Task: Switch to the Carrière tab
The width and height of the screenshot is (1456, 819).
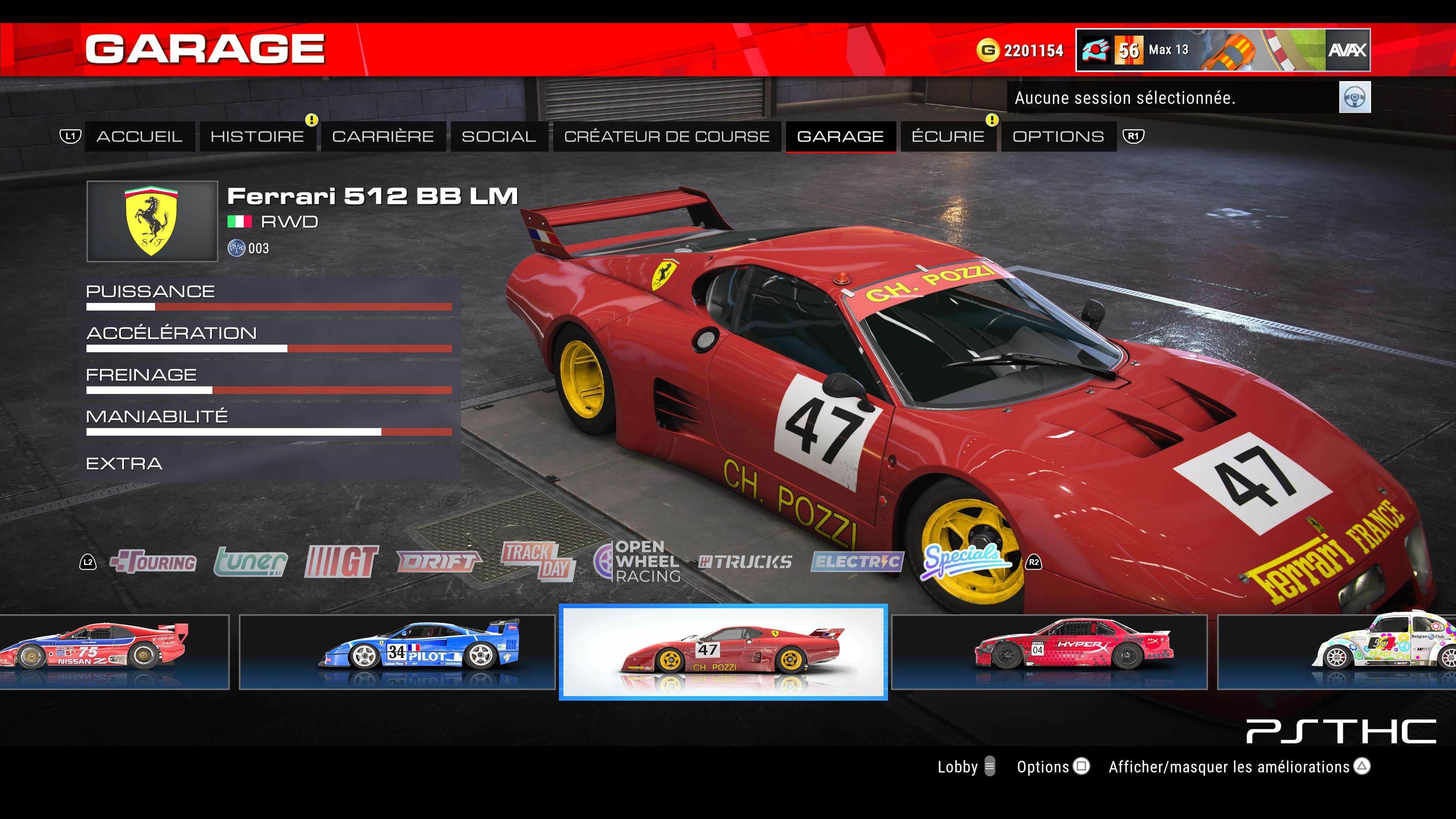Action: click(x=383, y=136)
